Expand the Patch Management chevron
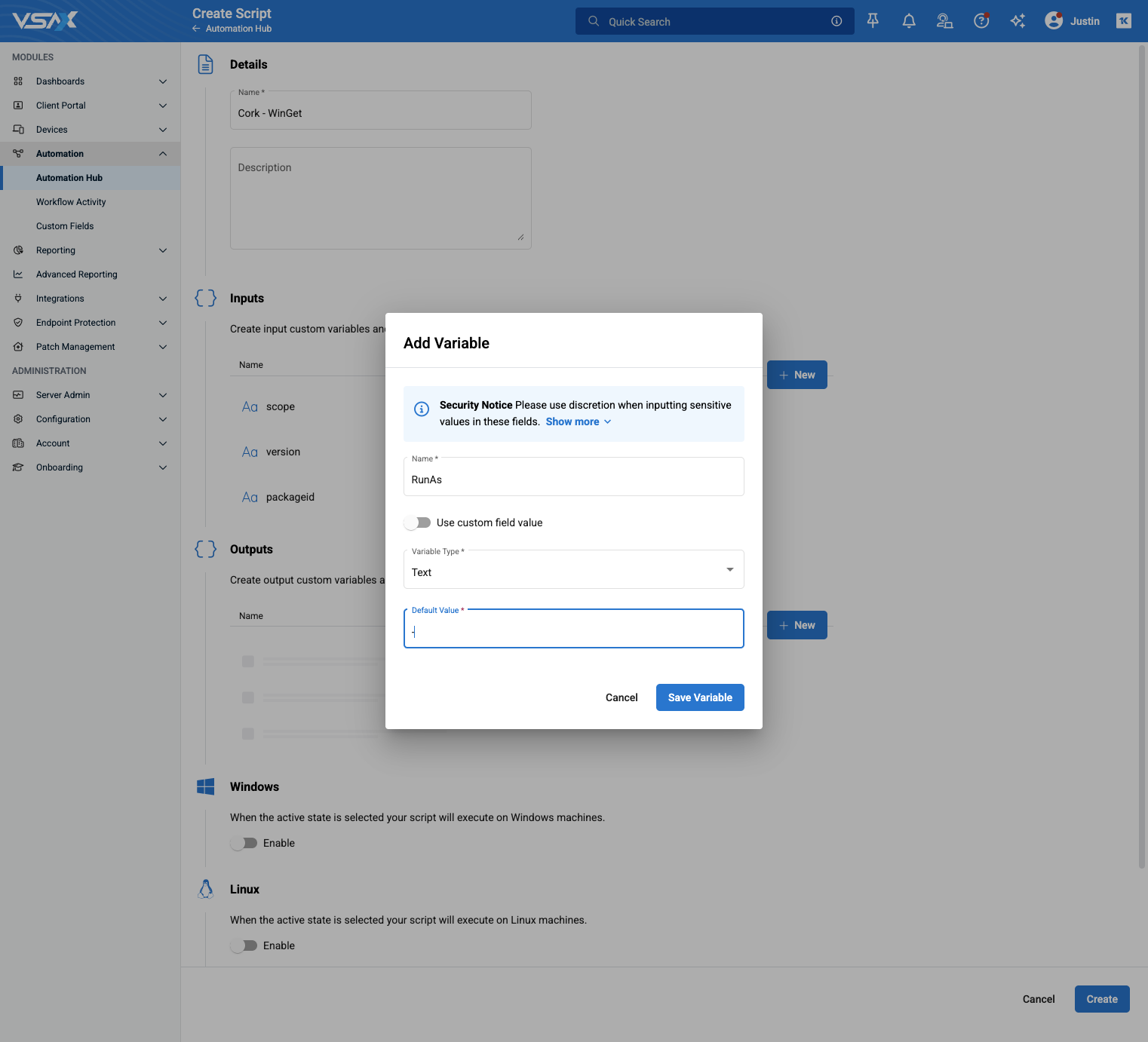Screen dimensions: 1148x1042 pos(163,347)
